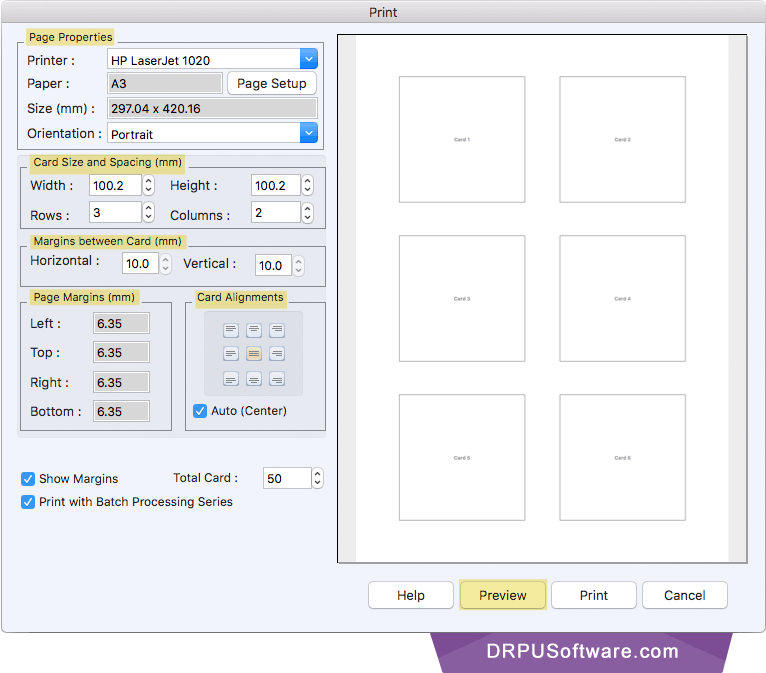Screen dimensions: 766x673
Task: Click the Rows stepper arrows
Action: point(149,212)
